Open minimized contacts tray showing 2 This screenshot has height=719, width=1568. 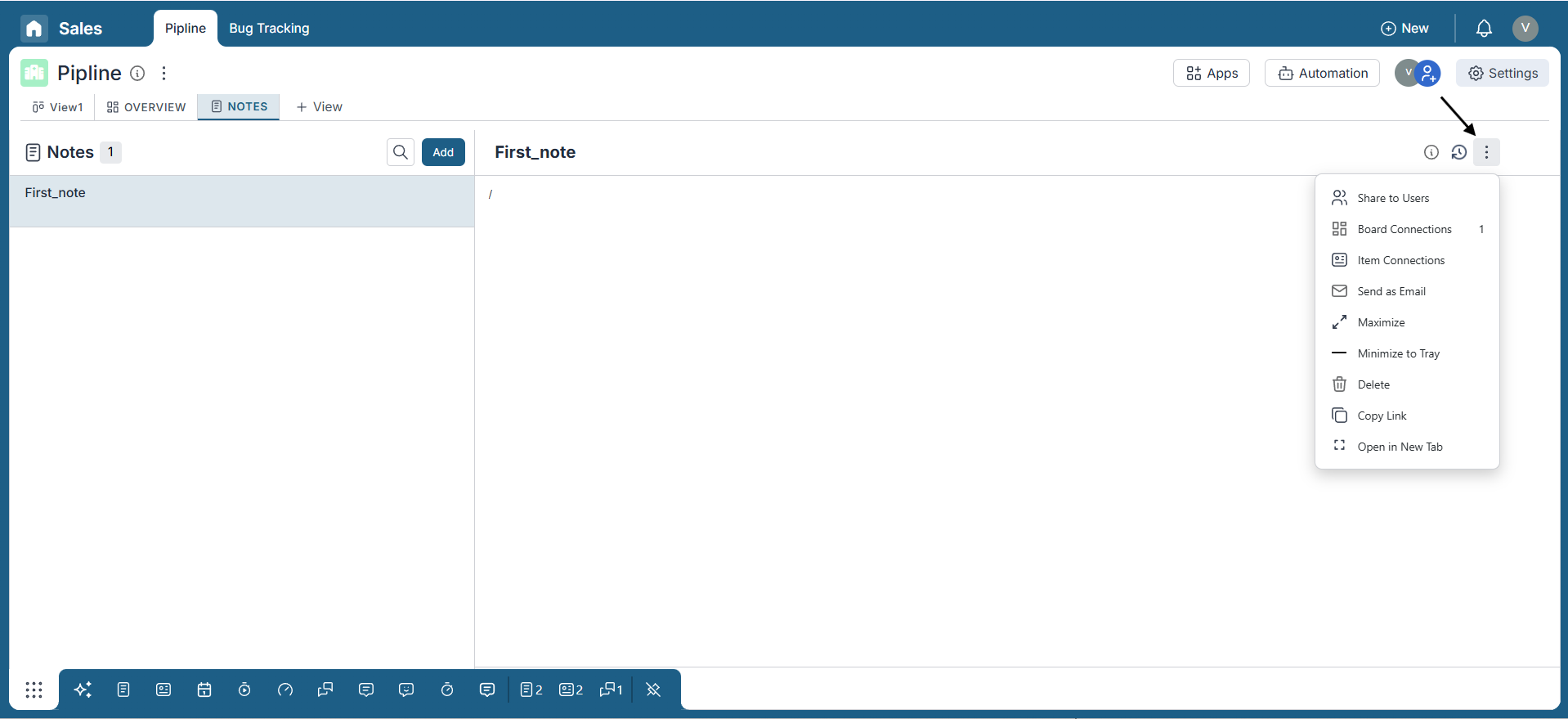pos(571,690)
